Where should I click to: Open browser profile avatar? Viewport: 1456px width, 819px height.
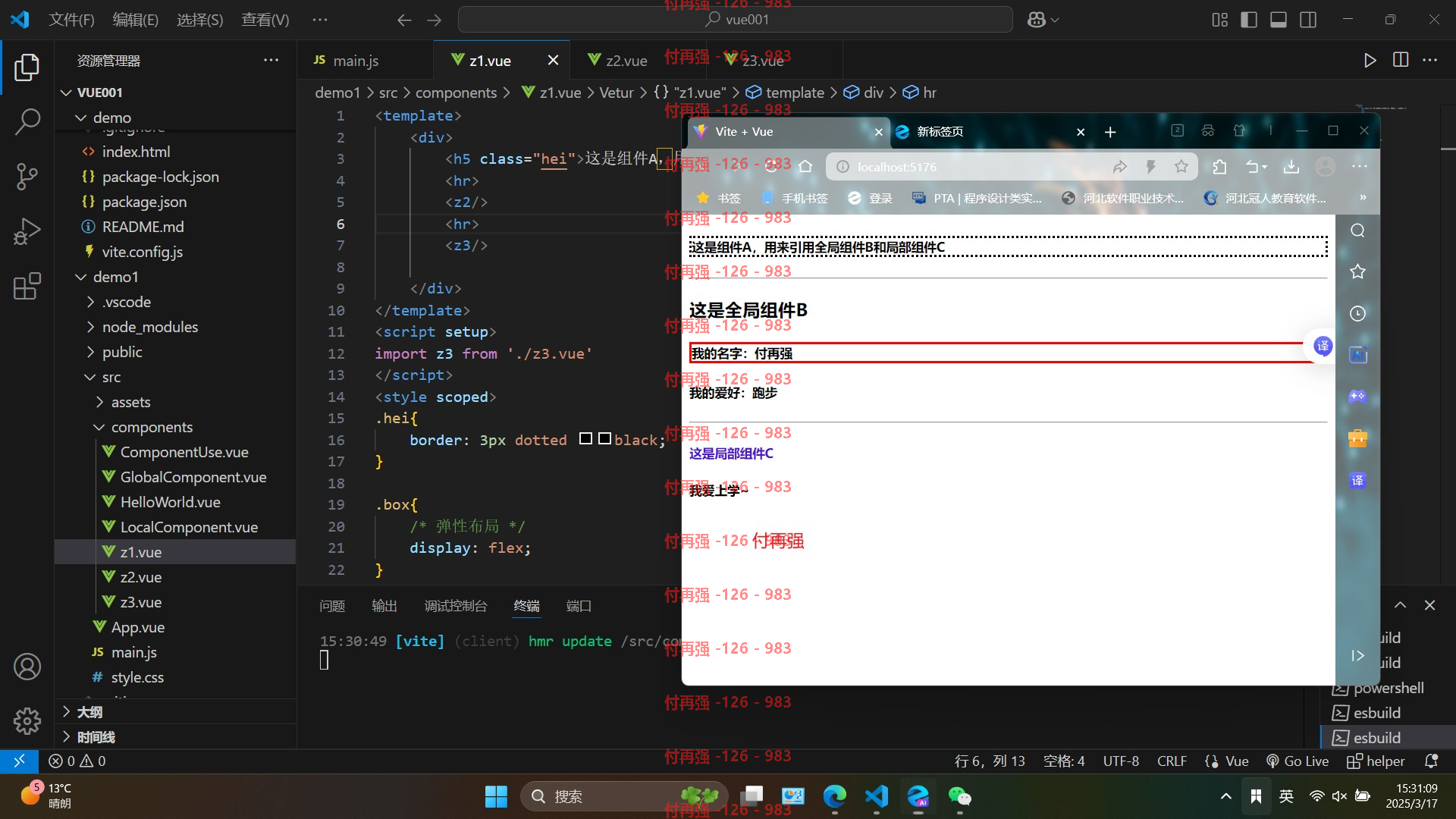pyautogui.click(x=1326, y=167)
